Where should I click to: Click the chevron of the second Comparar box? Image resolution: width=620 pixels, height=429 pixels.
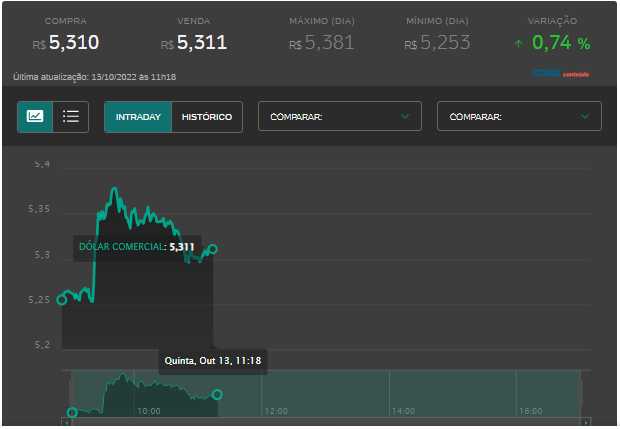pyautogui.click(x=585, y=117)
